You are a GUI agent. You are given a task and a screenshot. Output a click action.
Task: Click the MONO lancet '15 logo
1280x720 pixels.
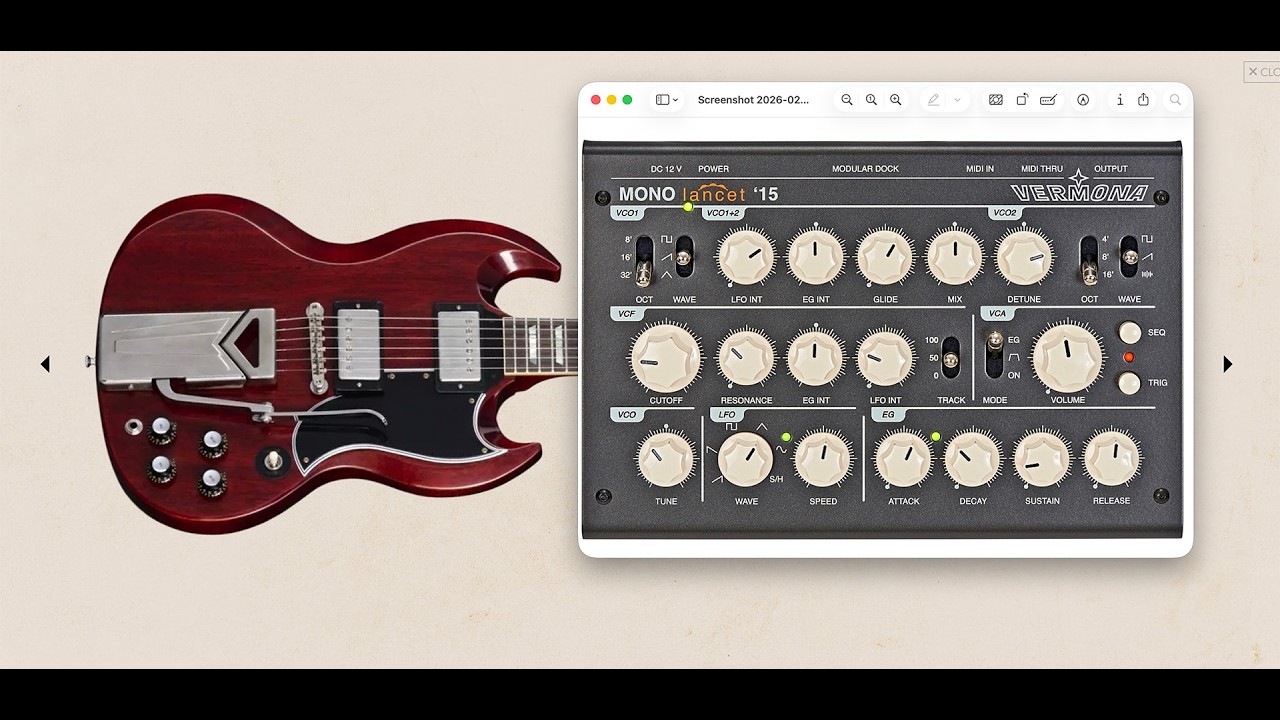[x=698, y=194]
